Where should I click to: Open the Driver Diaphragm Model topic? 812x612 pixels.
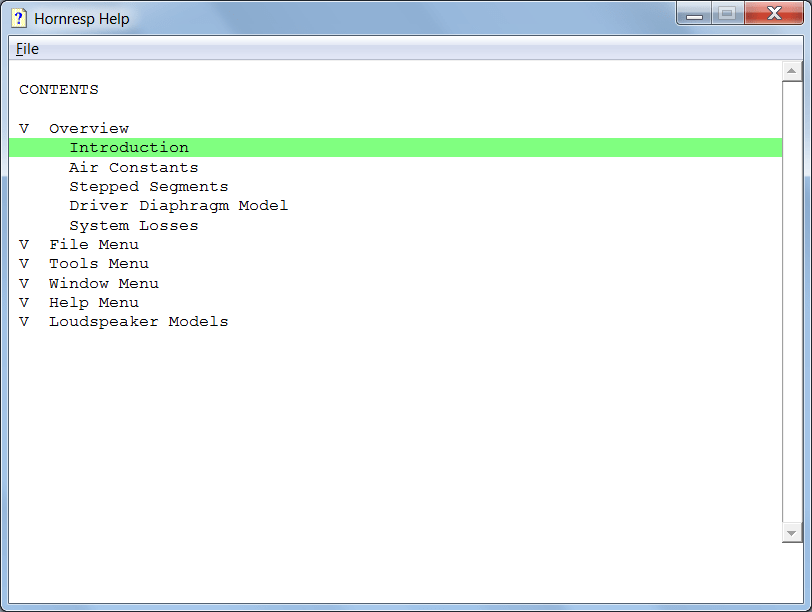[x=179, y=206]
